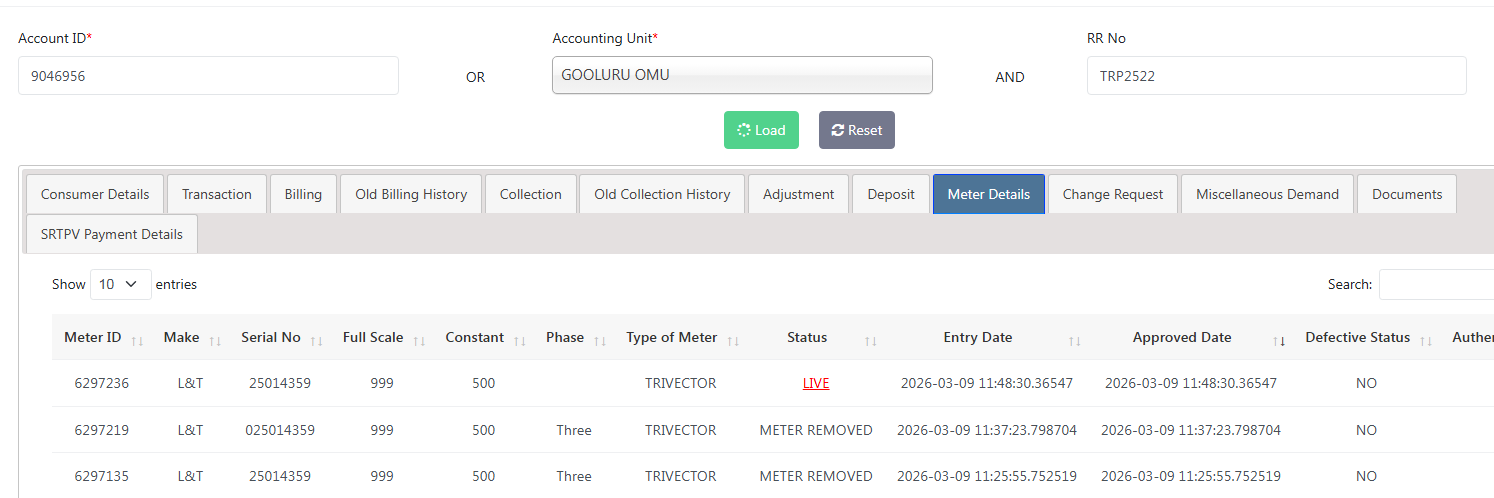Viewport: 1494px width, 498px height.
Task: Sort table by Make column arrows
Action: click(x=215, y=340)
